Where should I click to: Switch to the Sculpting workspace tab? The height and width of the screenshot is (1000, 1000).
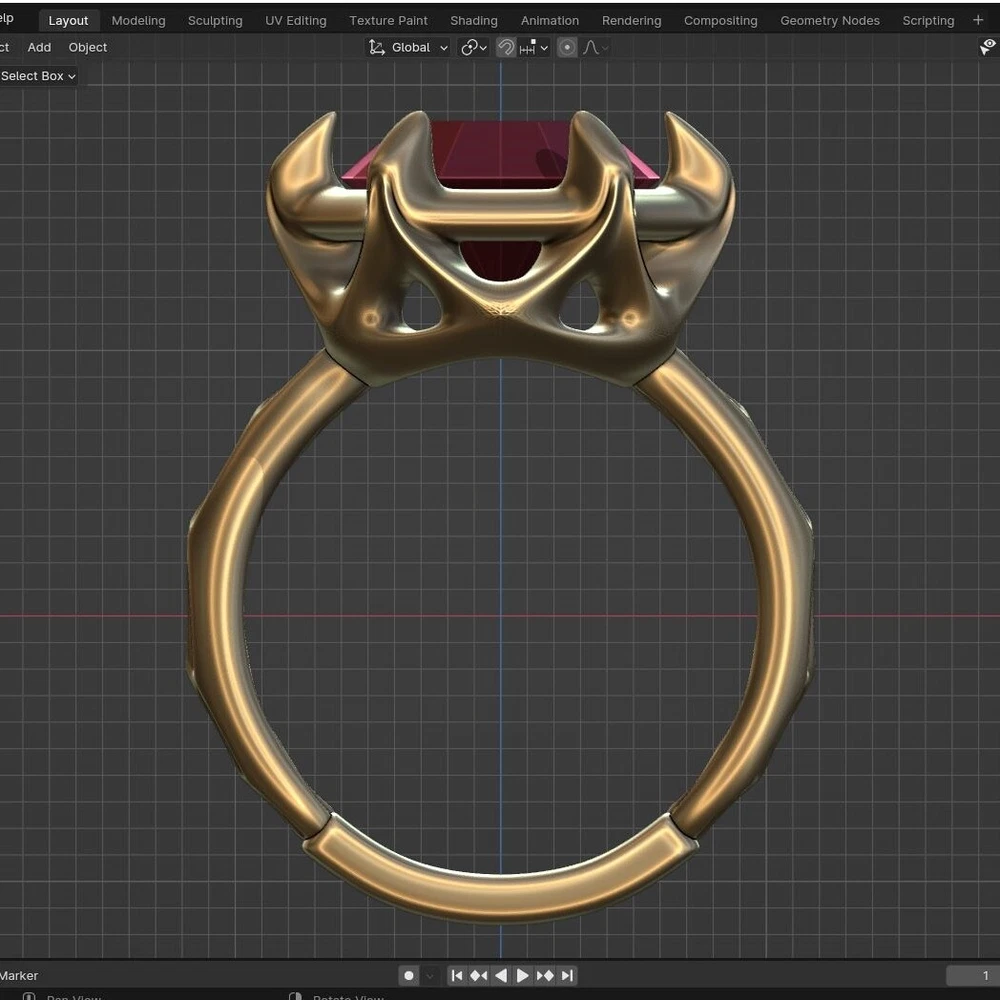(215, 20)
